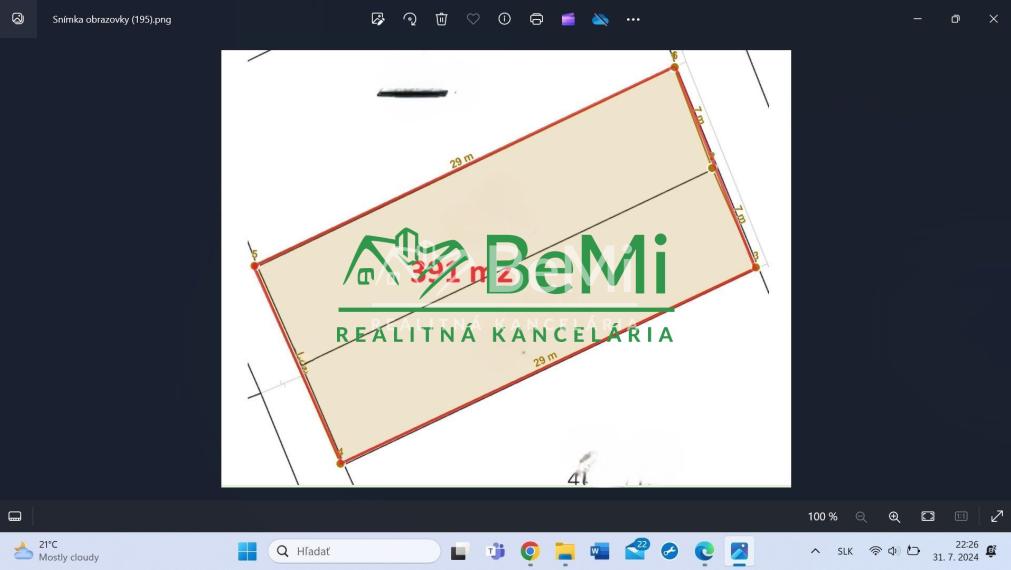Click the Hľadať taskbar search box
The width and height of the screenshot is (1011, 570).
tap(354, 551)
